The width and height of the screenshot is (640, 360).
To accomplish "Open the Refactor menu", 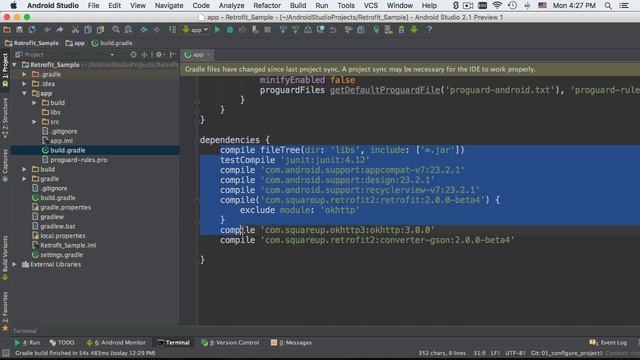I will 267,6.
